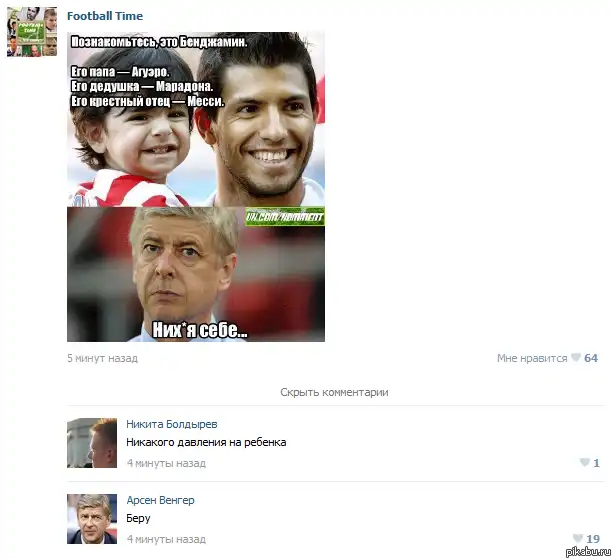Click the green watermark badge in meme

(x=285, y=217)
